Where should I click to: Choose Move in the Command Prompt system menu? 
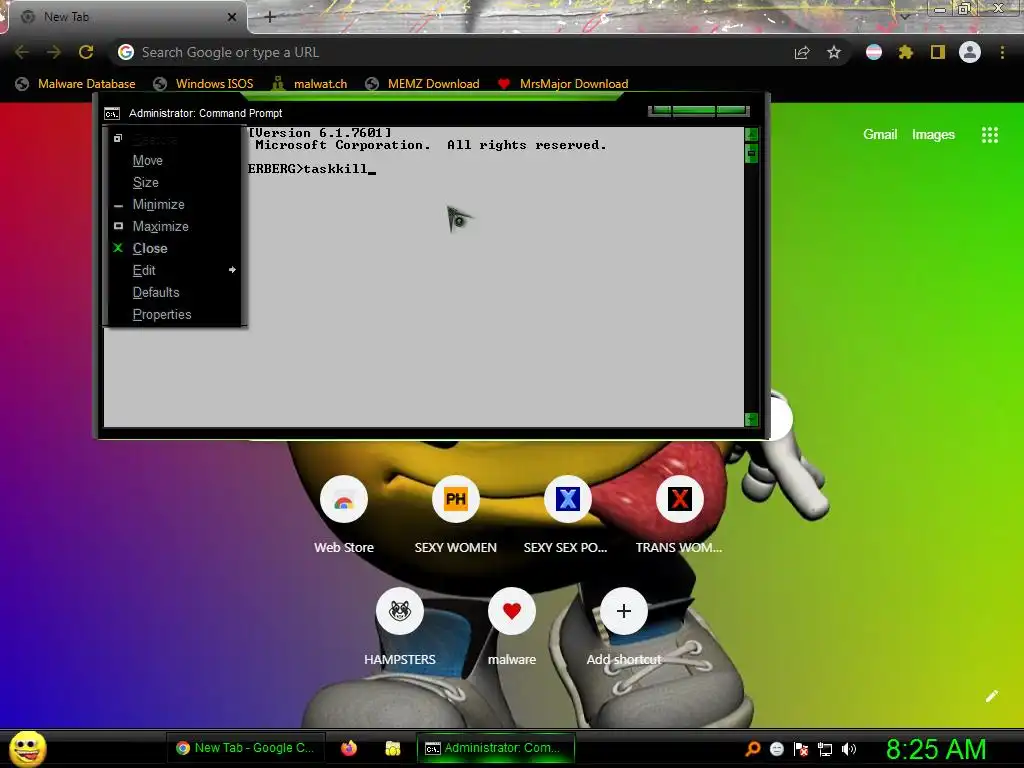tap(175, 161)
